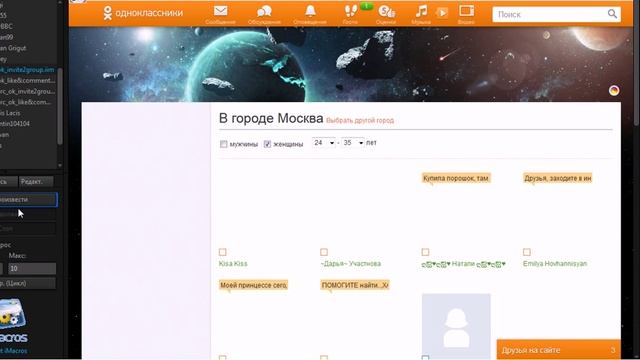
Task: Click the Макс loop count field
Action: [32, 269]
